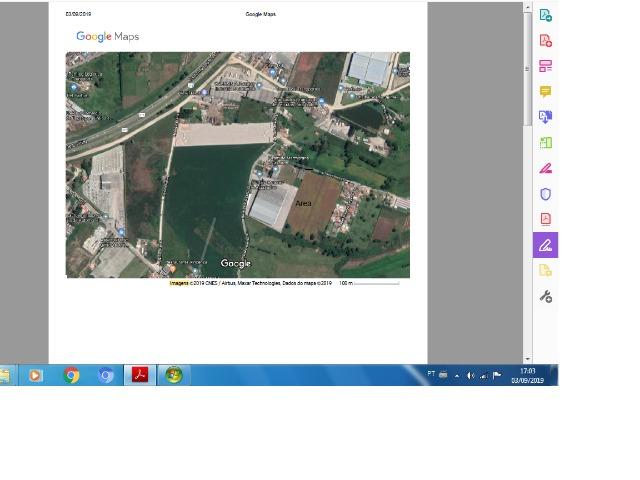Open Google Chrome from the taskbar
This screenshot has height=480, width=640.
click(71, 375)
